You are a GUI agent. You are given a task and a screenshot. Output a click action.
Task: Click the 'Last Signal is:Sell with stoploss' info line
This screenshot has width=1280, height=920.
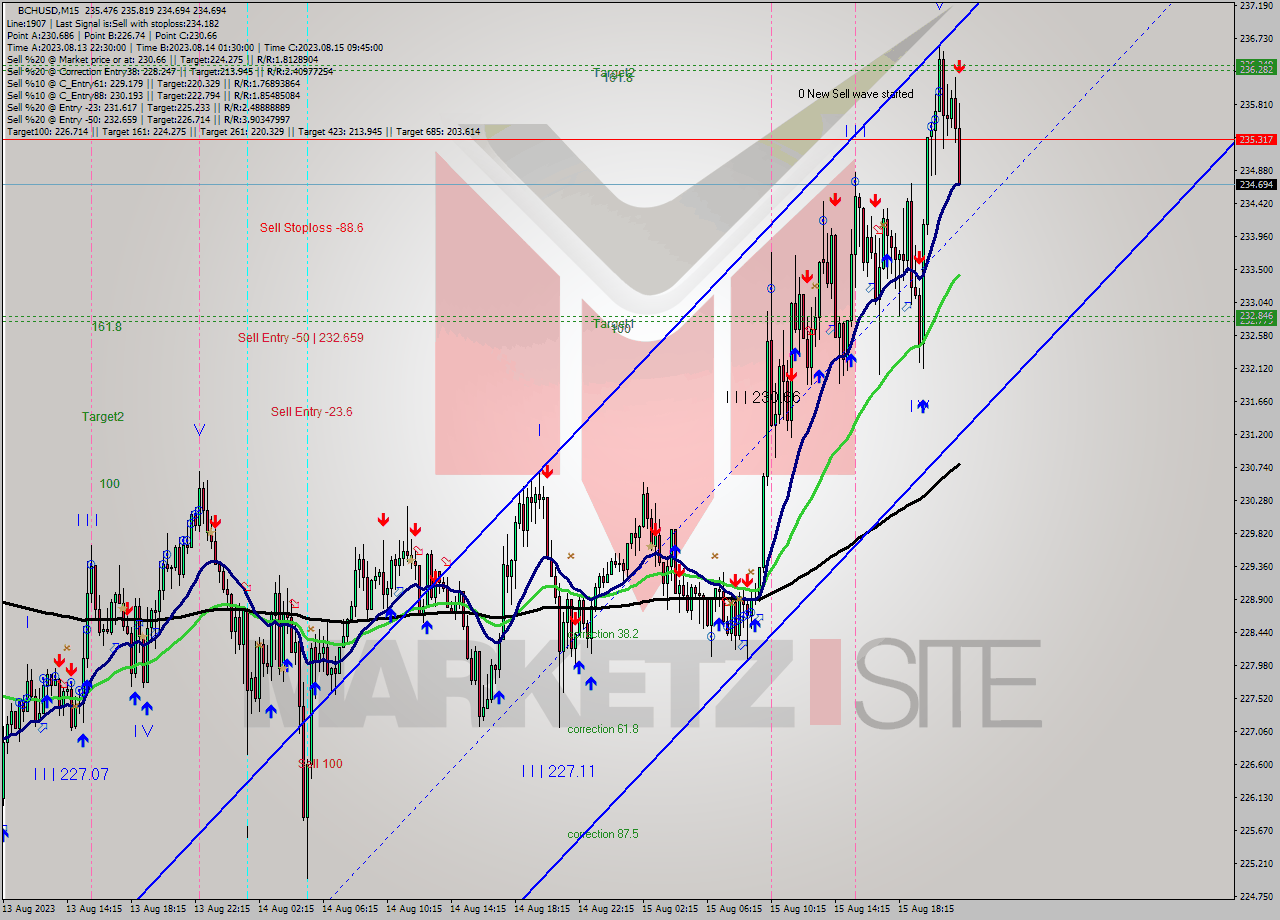[x=112, y=23]
